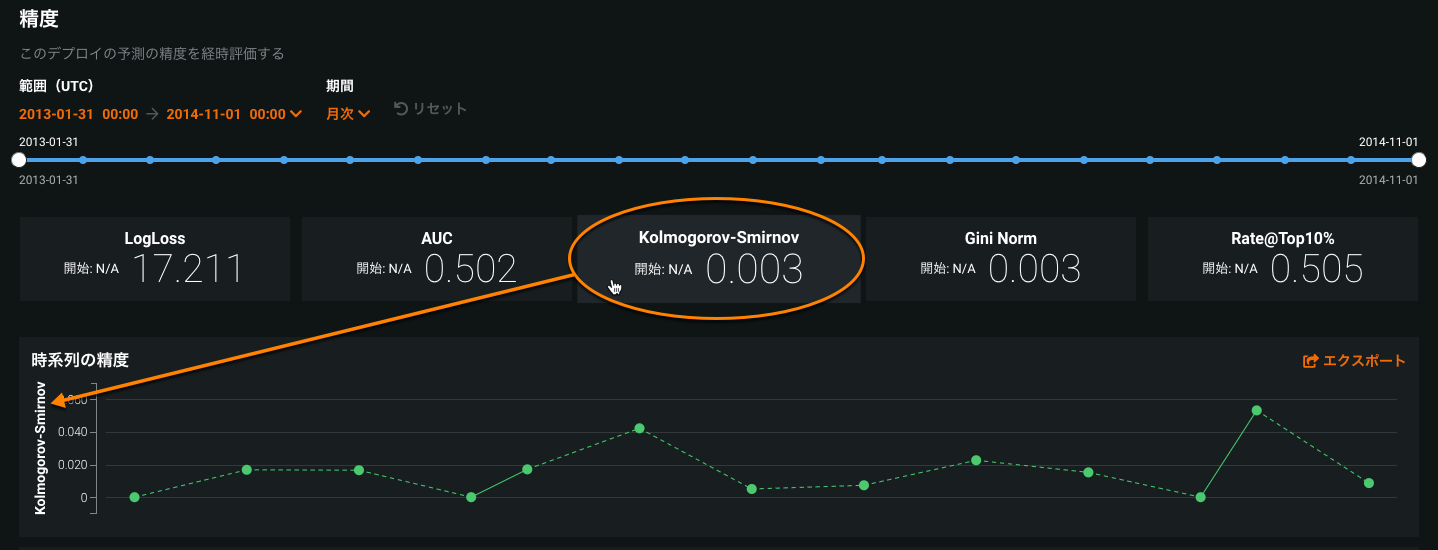The image size is (1438, 550).
Task: Click the start date 2013-01-31 00:00
Action: 78,114
